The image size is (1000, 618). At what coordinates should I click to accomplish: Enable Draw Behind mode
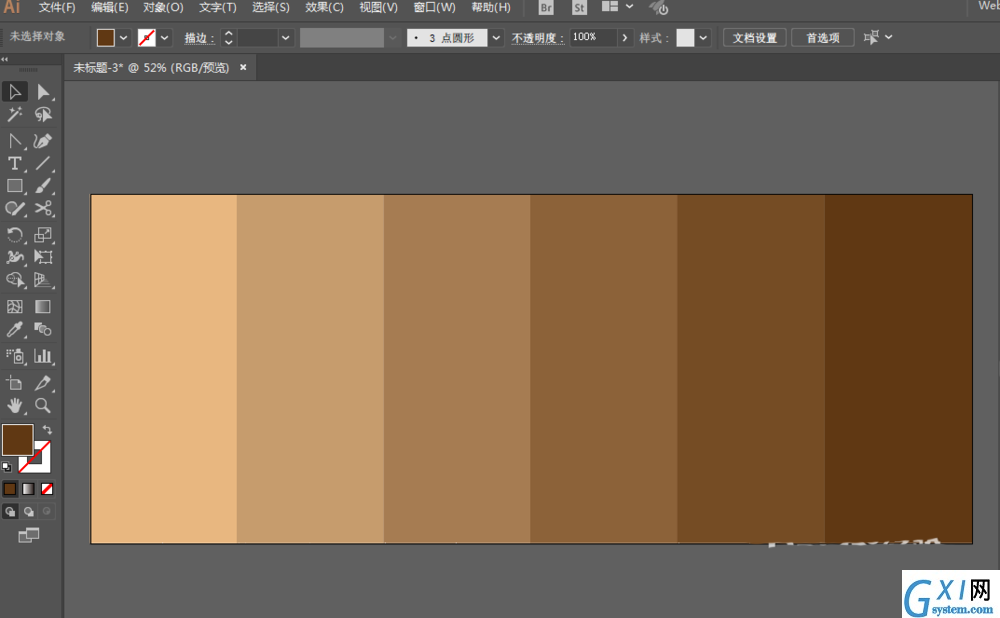[29, 511]
